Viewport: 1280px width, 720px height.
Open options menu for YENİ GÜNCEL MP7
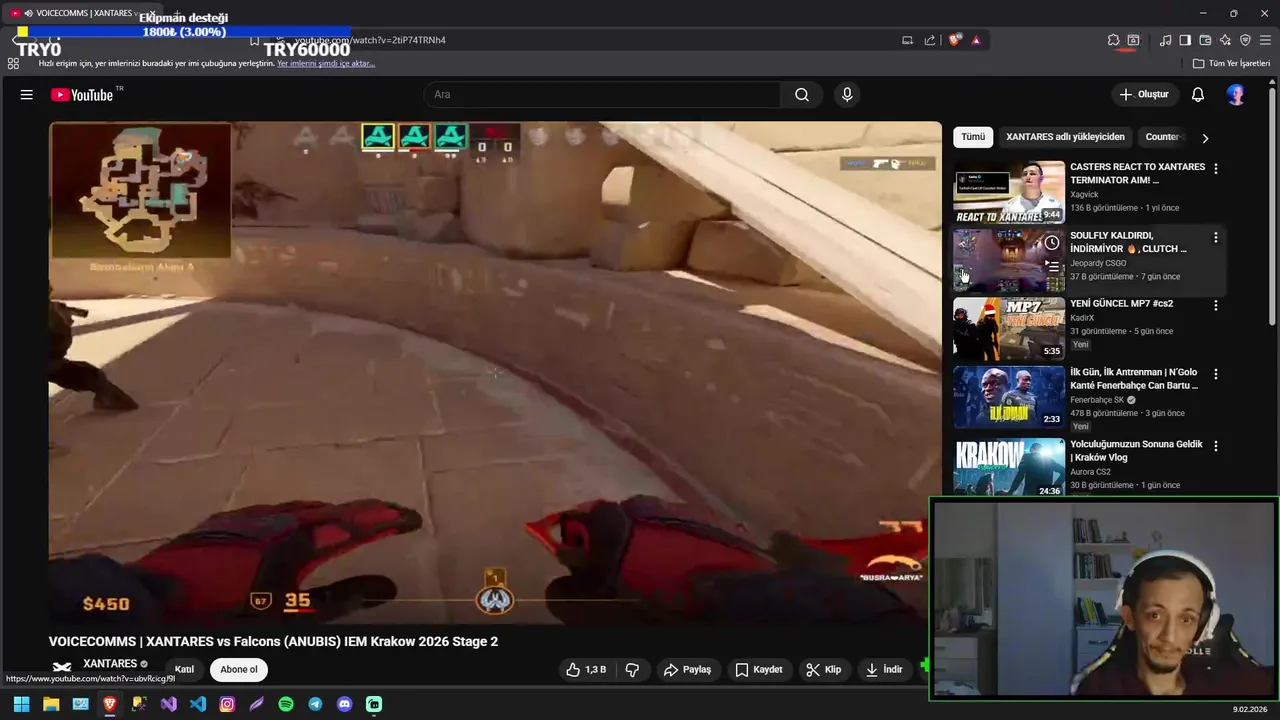(1216, 306)
